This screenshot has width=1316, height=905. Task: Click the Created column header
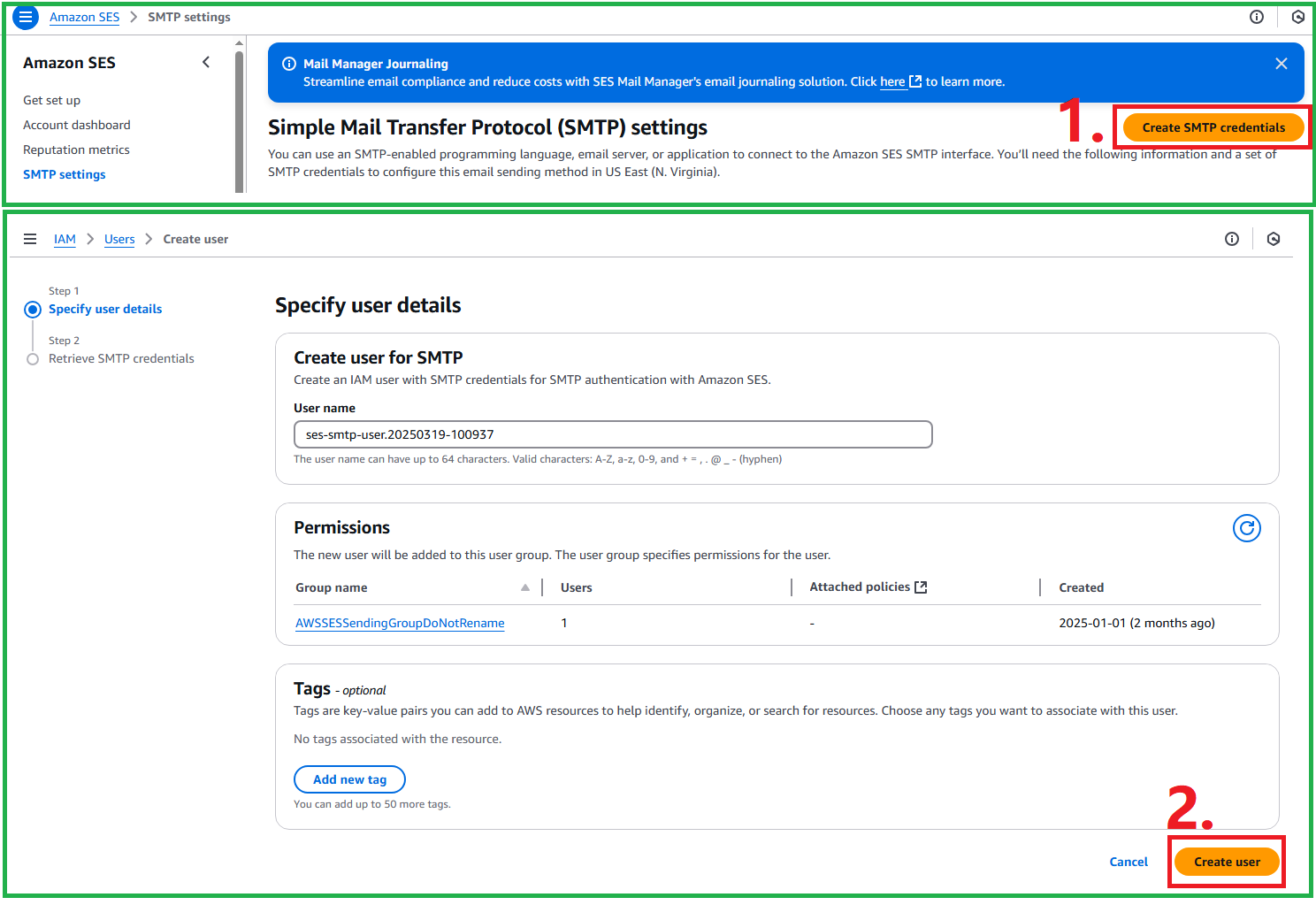pos(1082,587)
